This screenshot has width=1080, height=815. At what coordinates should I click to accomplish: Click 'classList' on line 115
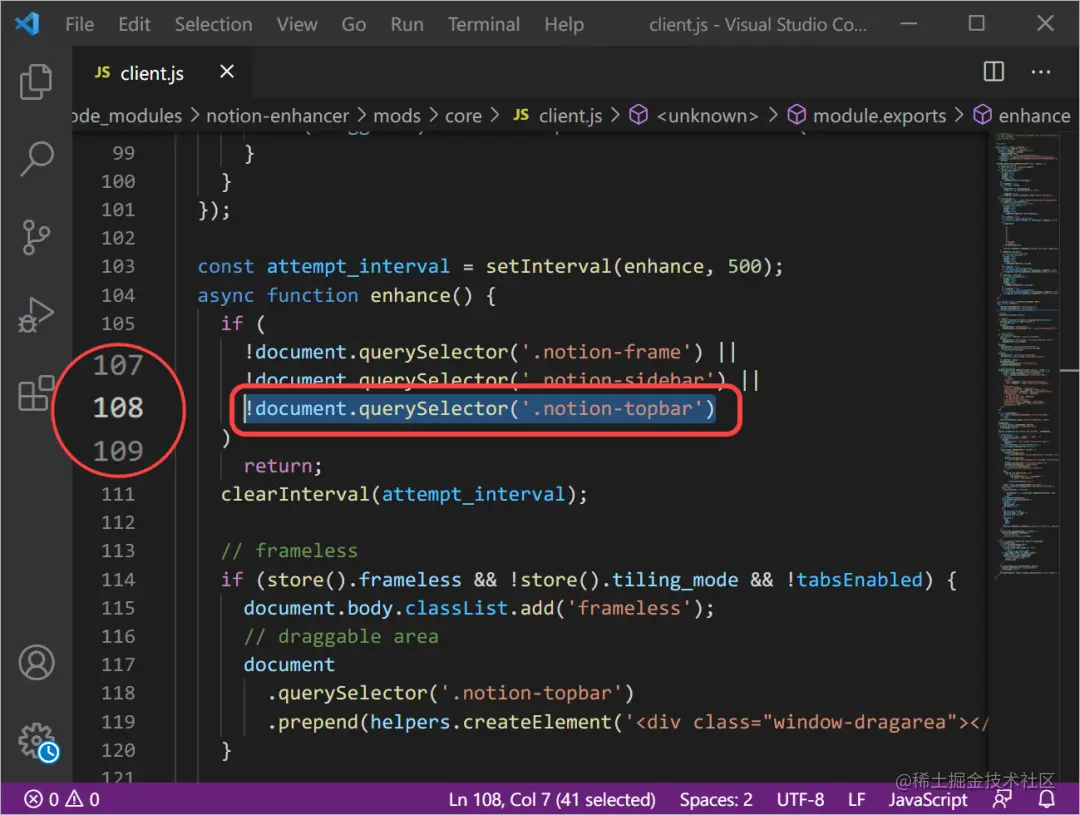point(456,608)
